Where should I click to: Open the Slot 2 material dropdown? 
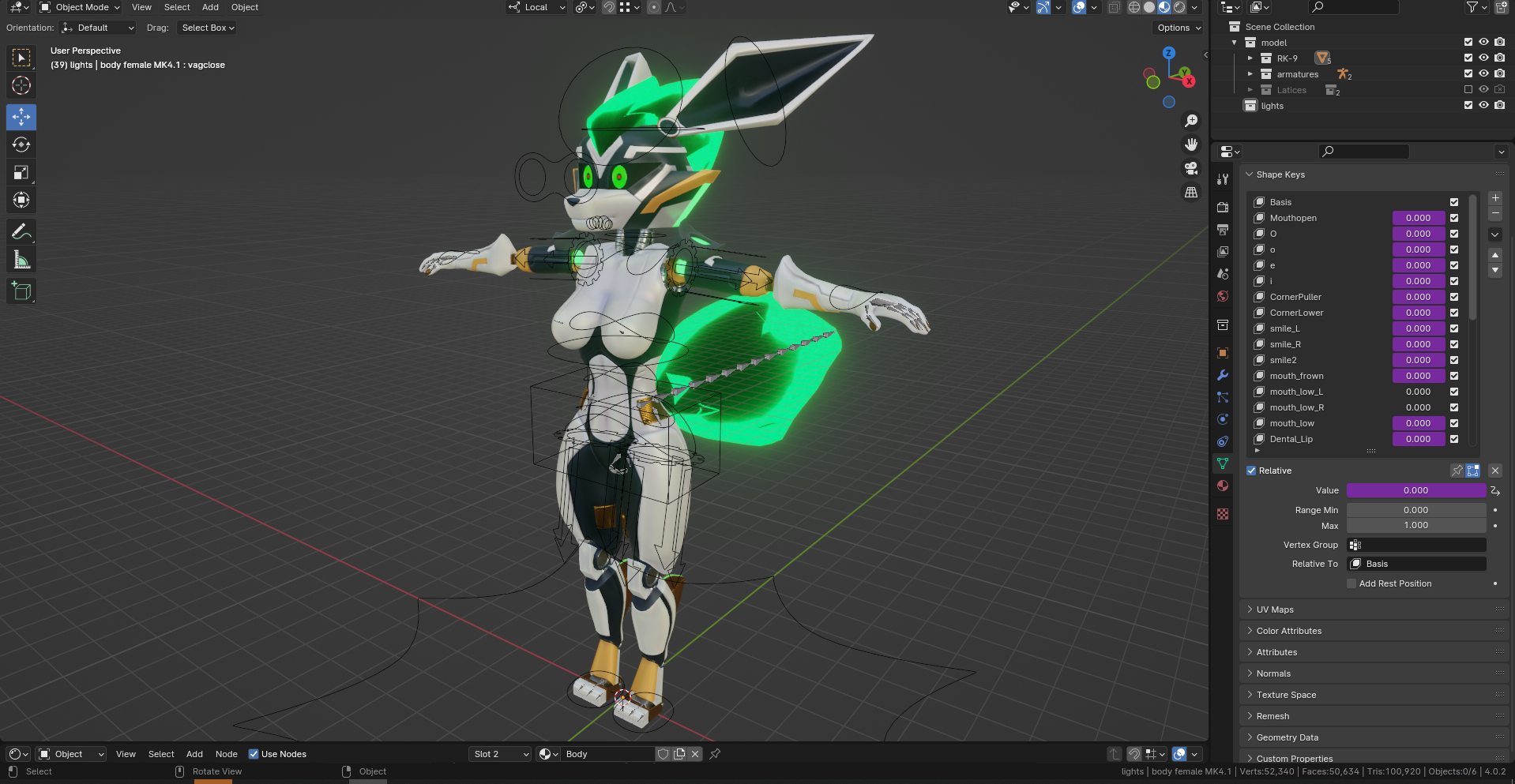click(x=500, y=754)
